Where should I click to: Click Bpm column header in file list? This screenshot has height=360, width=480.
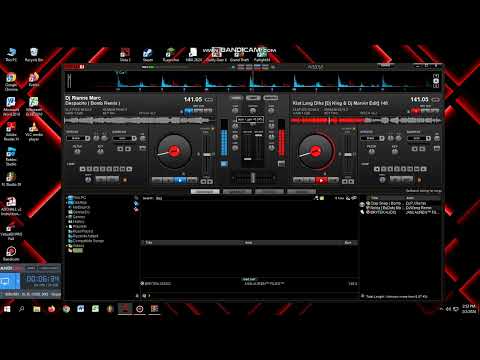(x=348, y=243)
